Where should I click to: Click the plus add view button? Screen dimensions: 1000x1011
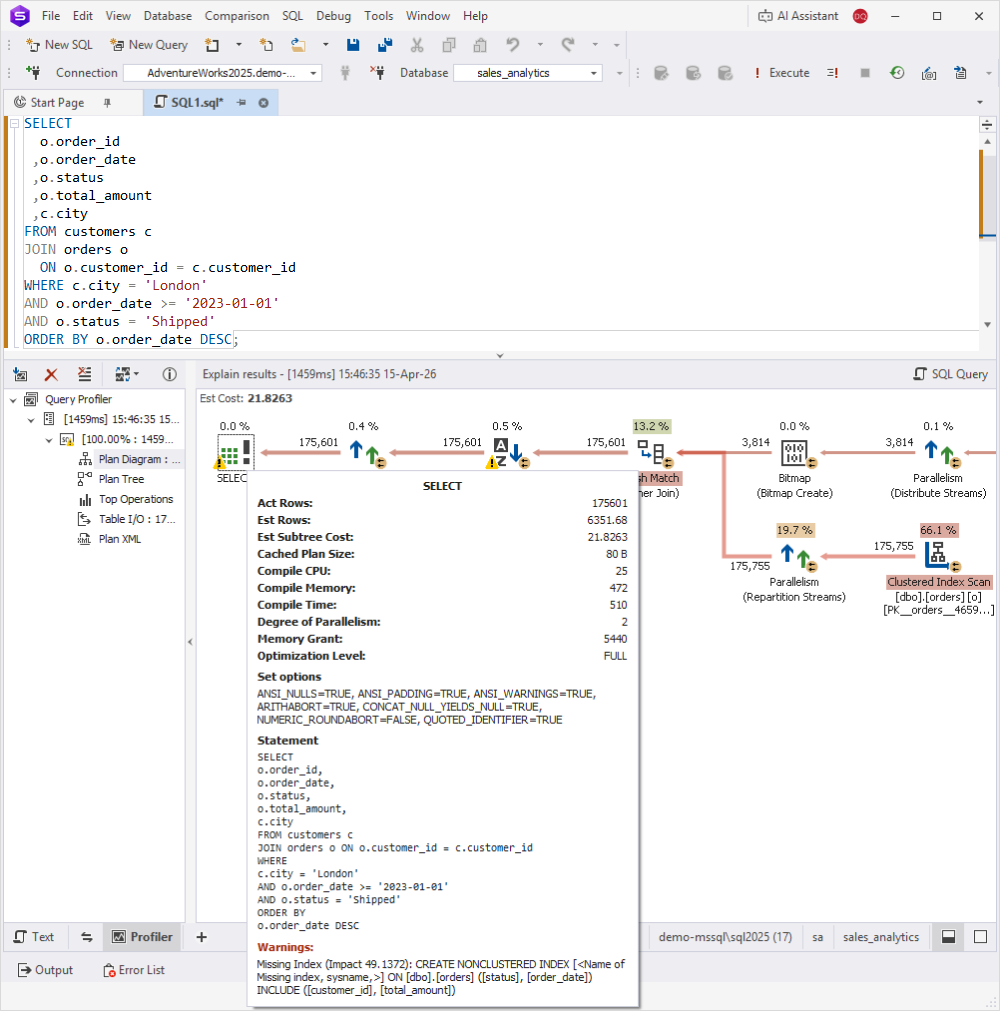pos(202,937)
